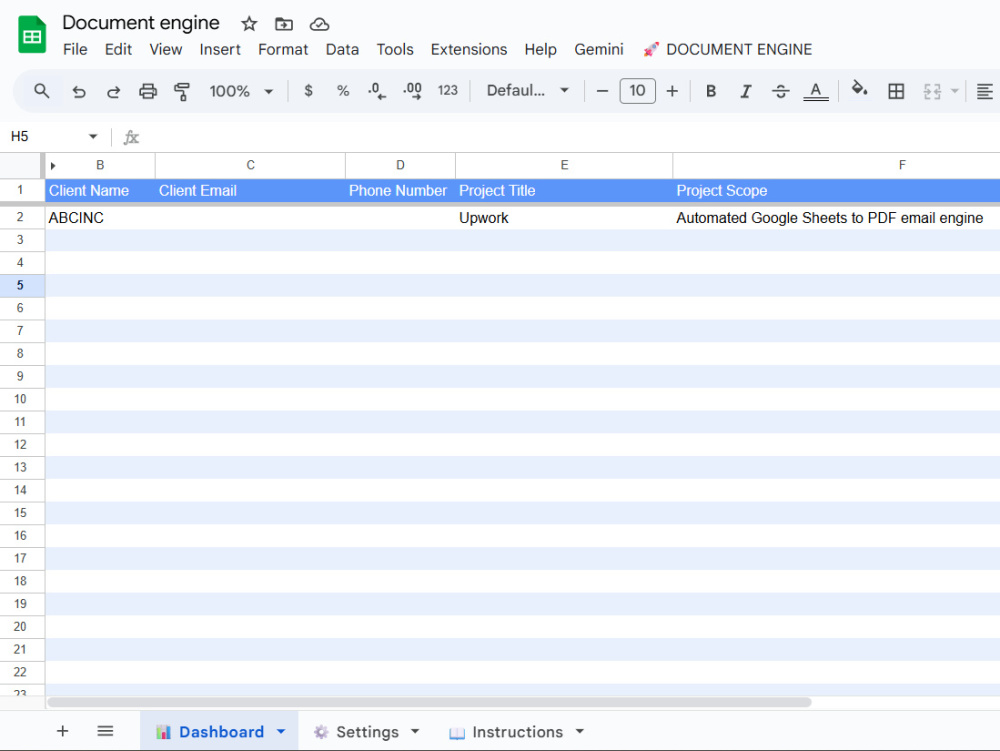The width and height of the screenshot is (1000, 751).
Task: Open the text color picker
Action: click(x=816, y=91)
